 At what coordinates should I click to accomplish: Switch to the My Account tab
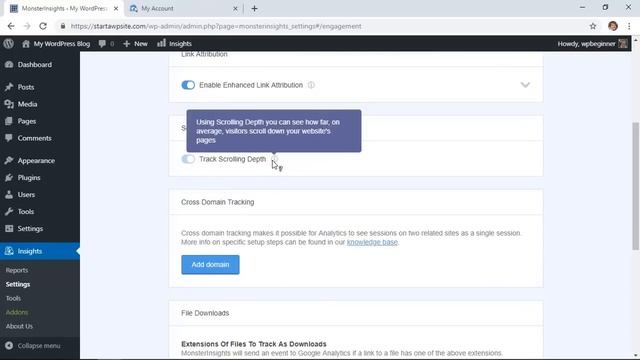184,9
